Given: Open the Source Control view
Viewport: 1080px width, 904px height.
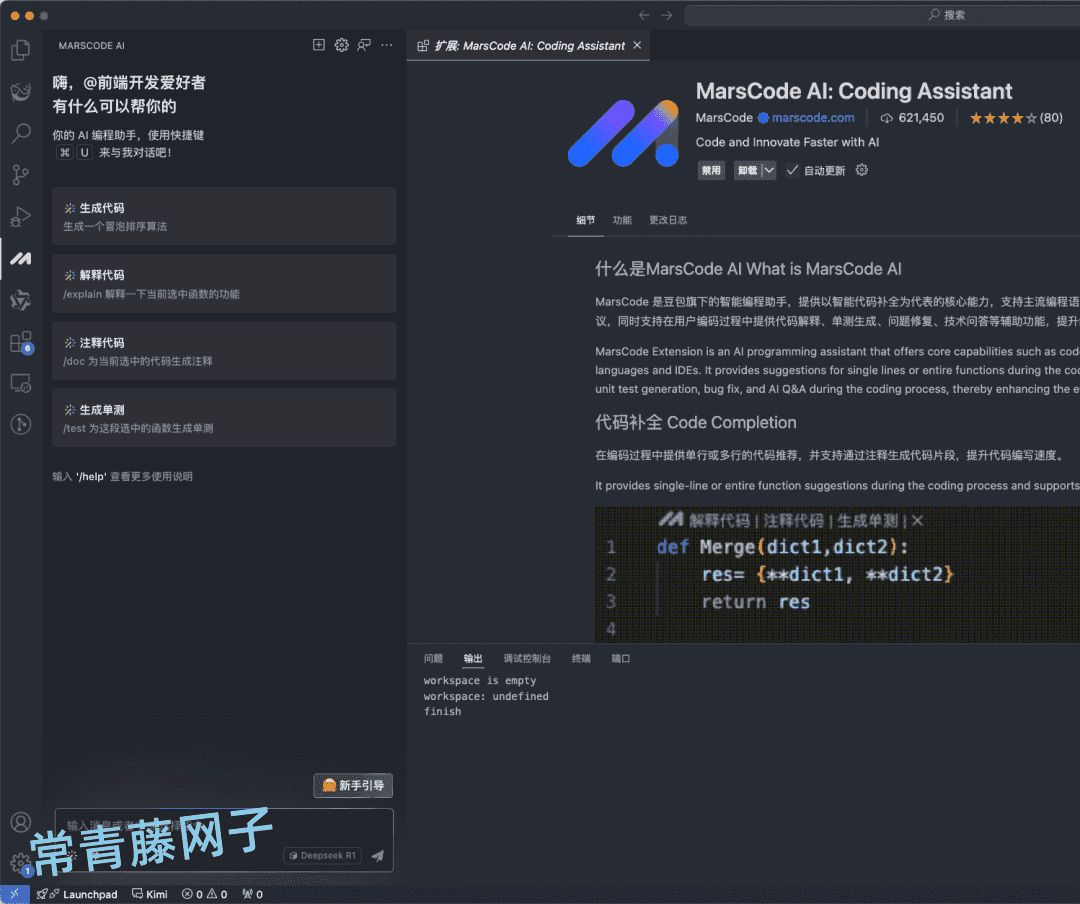Looking at the screenshot, I should 21,175.
